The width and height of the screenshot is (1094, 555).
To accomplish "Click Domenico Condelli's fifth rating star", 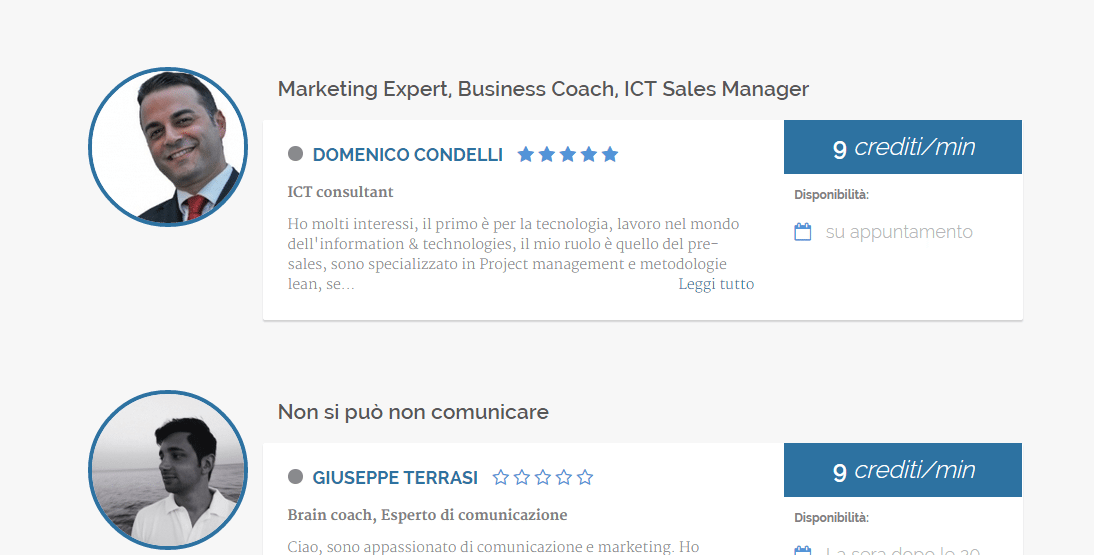I will click(x=610, y=154).
